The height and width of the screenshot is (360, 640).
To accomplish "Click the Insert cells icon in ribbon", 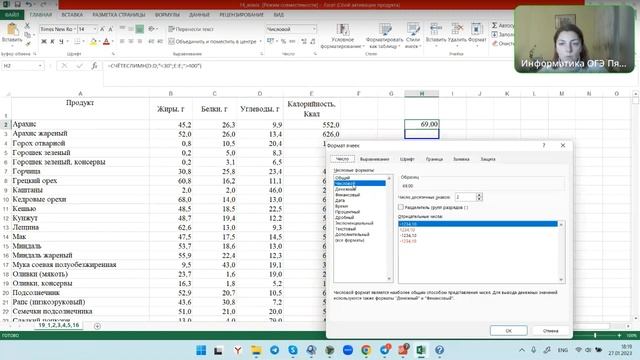I will tap(436, 29).
